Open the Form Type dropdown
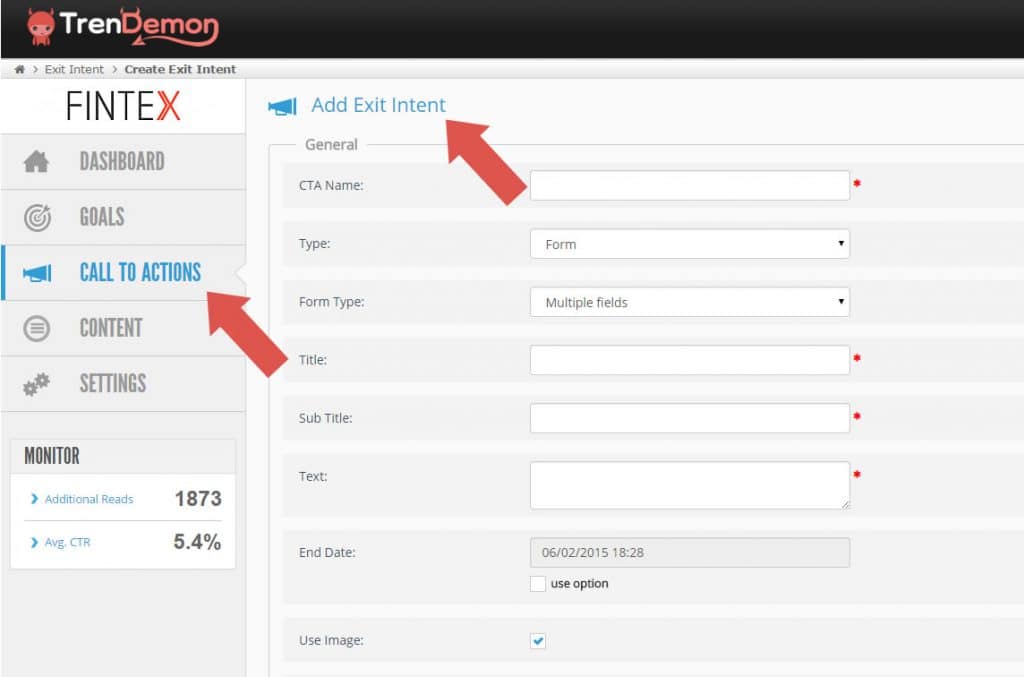Image resolution: width=1024 pixels, height=677 pixels. pos(690,302)
